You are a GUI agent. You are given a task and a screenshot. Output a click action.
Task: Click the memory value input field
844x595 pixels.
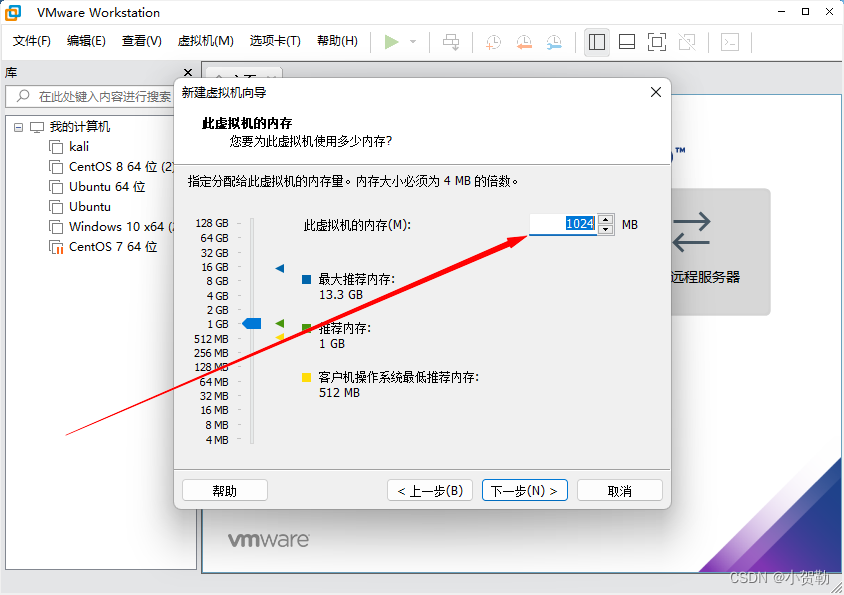click(563, 224)
